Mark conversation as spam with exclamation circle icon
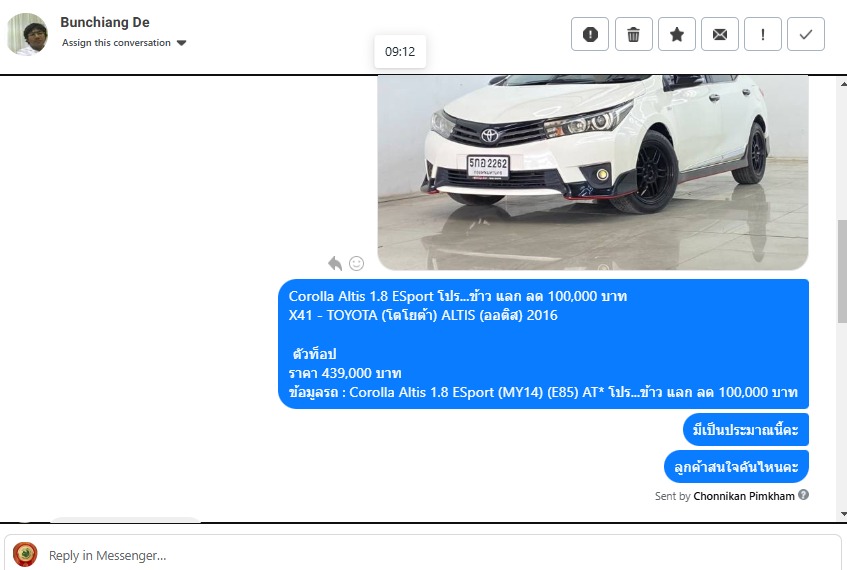The image size is (847, 570). click(x=590, y=34)
